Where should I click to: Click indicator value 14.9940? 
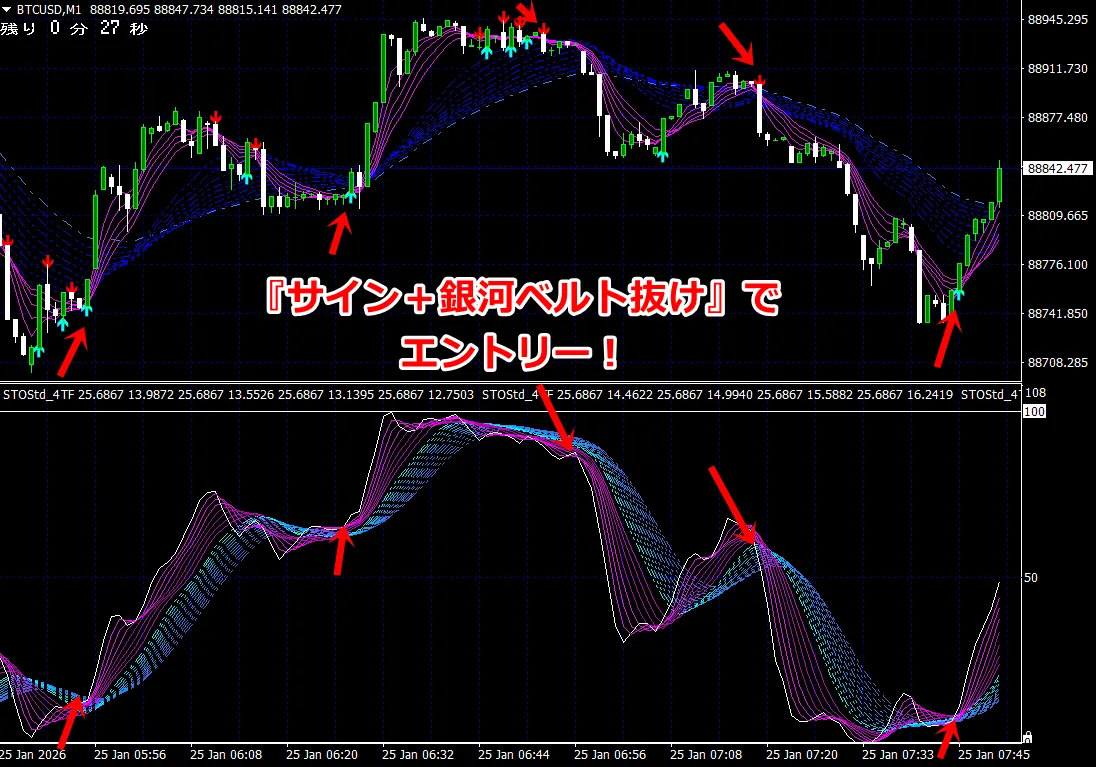pyautogui.click(x=730, y=394)
